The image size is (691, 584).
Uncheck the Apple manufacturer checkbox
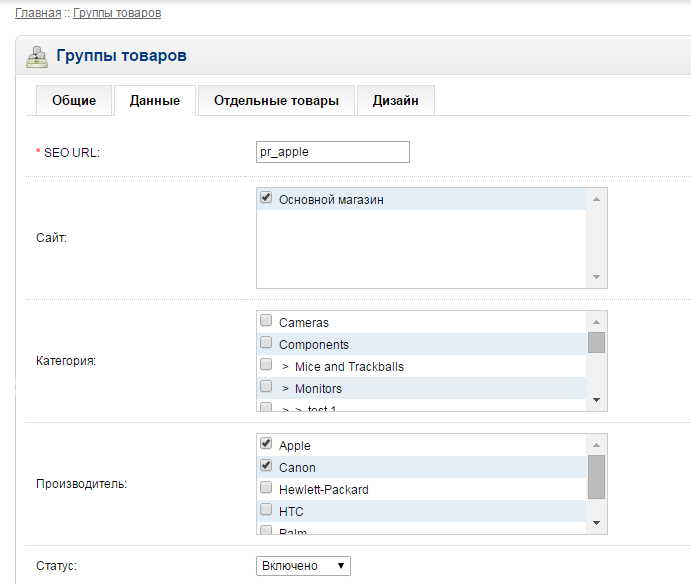click(266, 445)
